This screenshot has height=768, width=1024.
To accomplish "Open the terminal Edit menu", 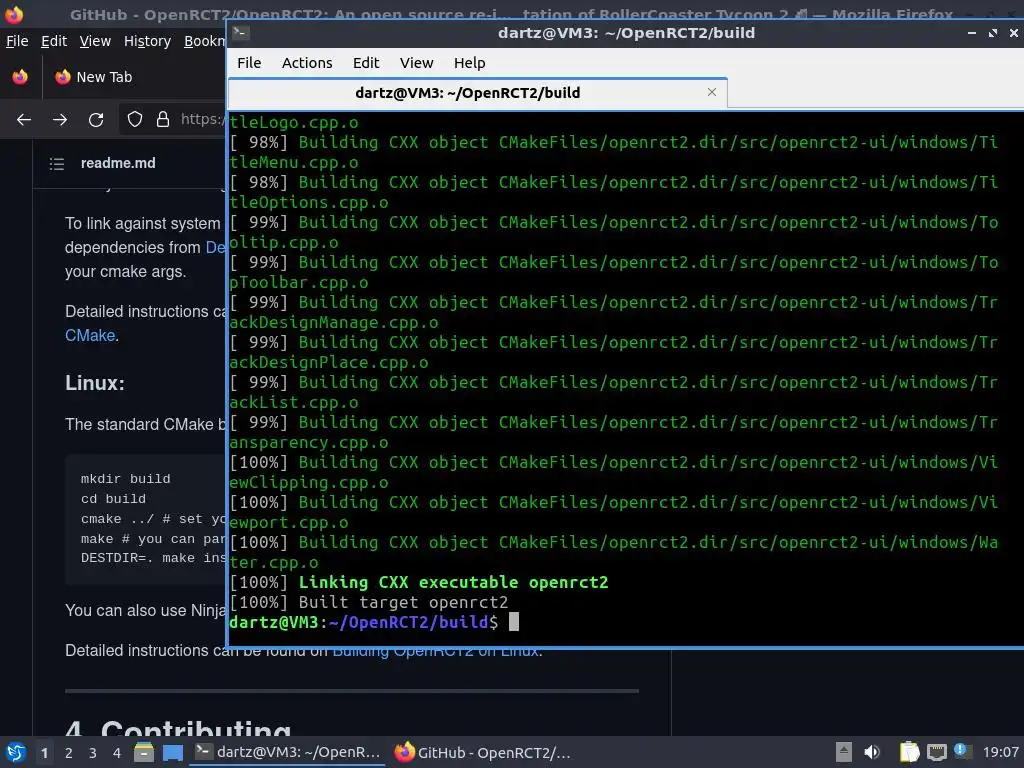I will click(366, 63).
